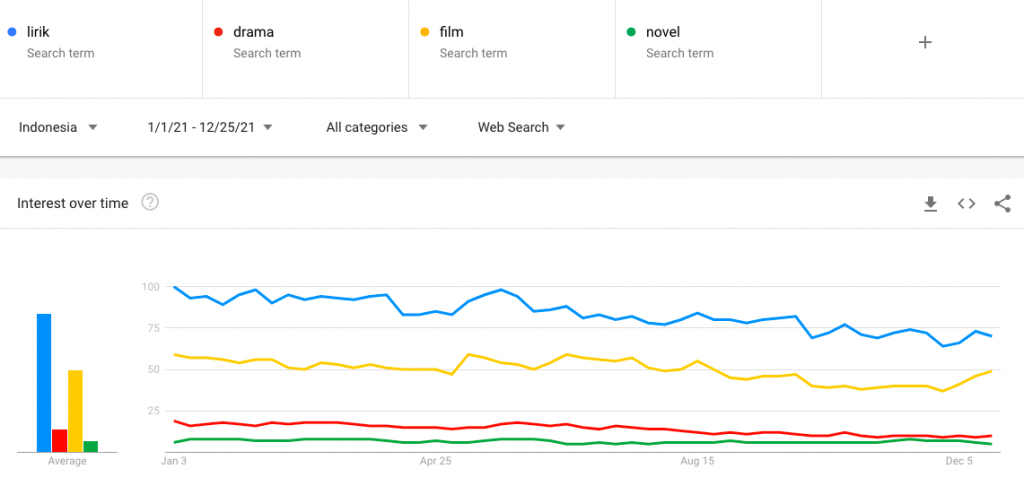
Task: Change the 1/1/21 - 12/25/21 date range
Action: click(210, 127)
